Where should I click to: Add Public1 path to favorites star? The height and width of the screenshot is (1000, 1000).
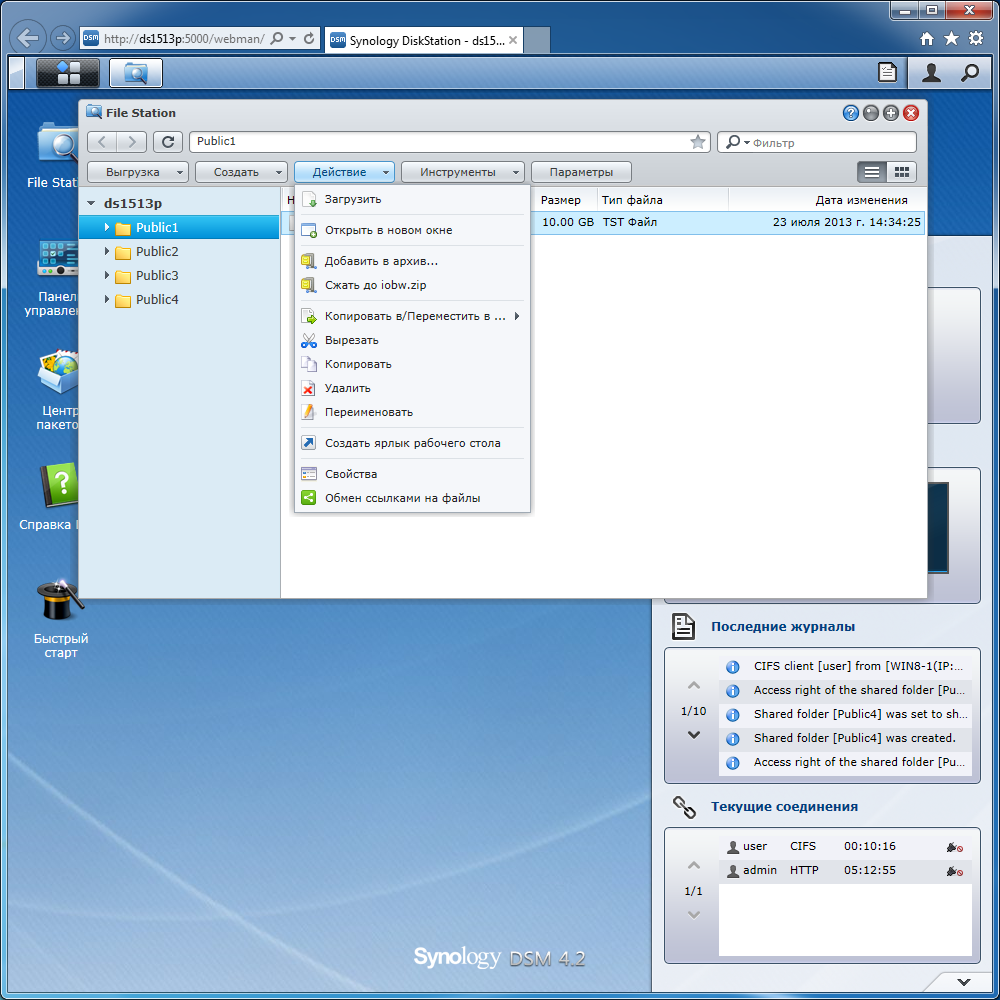point(698,142)
